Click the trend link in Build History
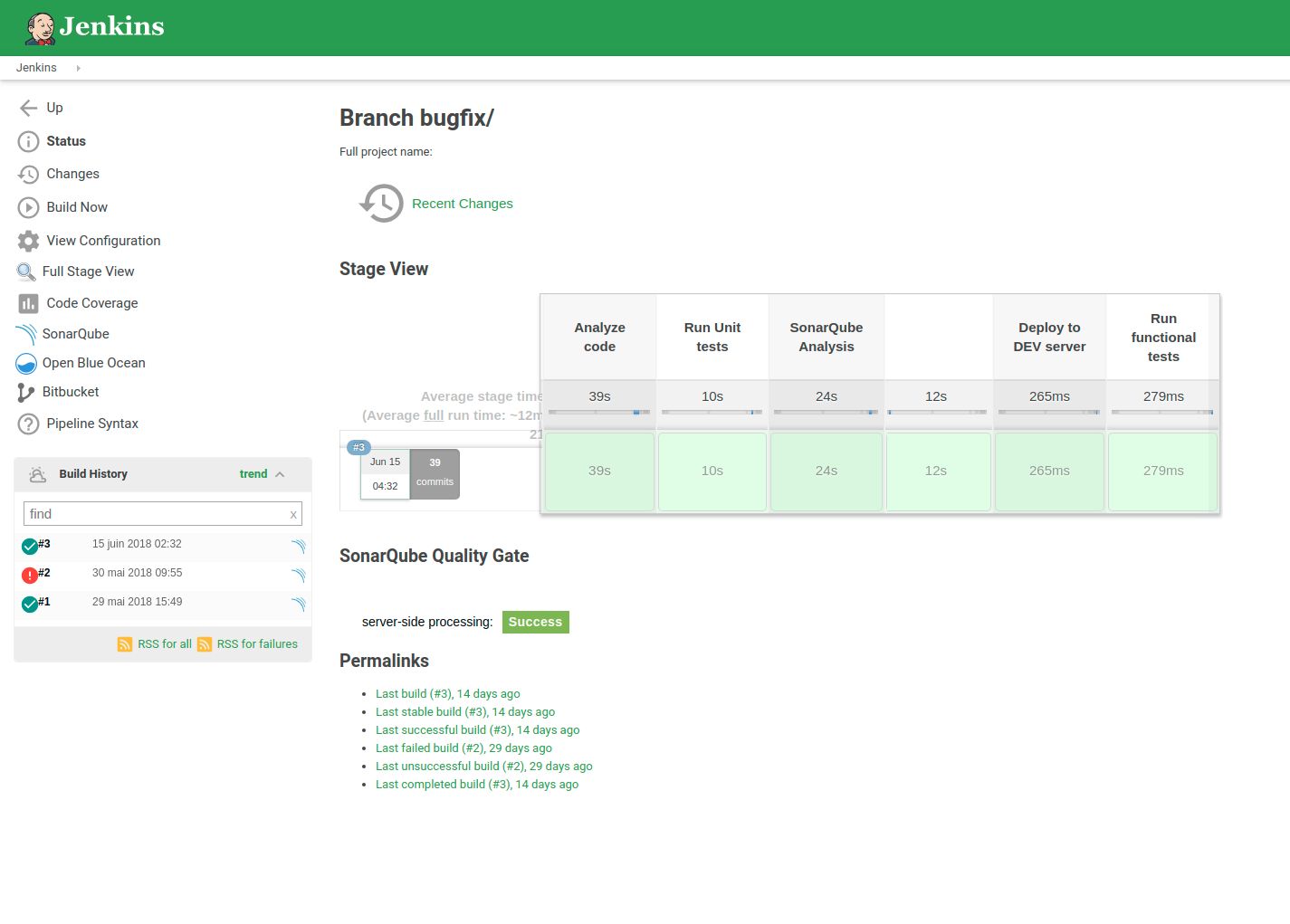The height and width of the screenshot is (924, 1290). coord(253,474)
